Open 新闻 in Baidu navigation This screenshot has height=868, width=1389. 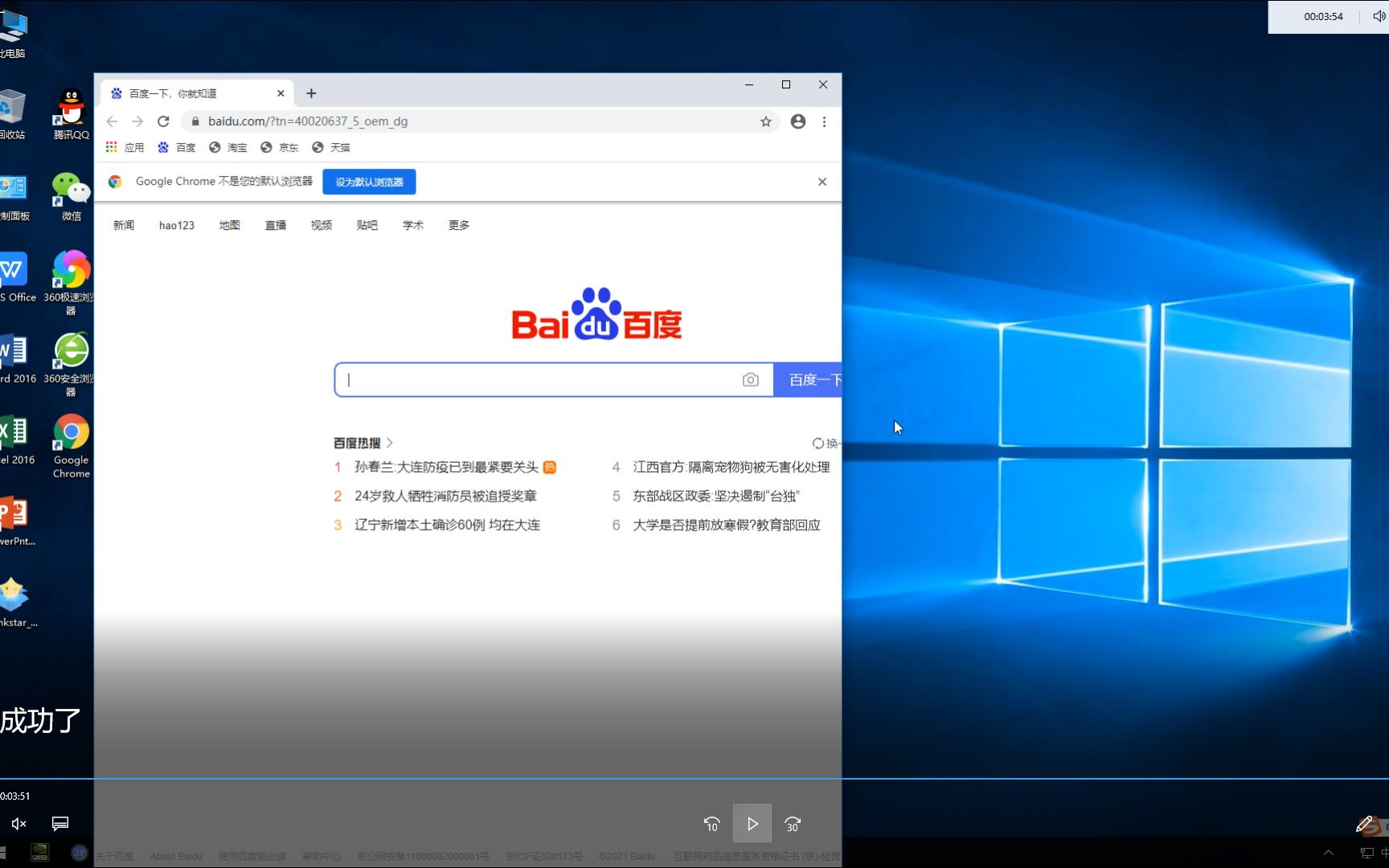tap(124, 225)
